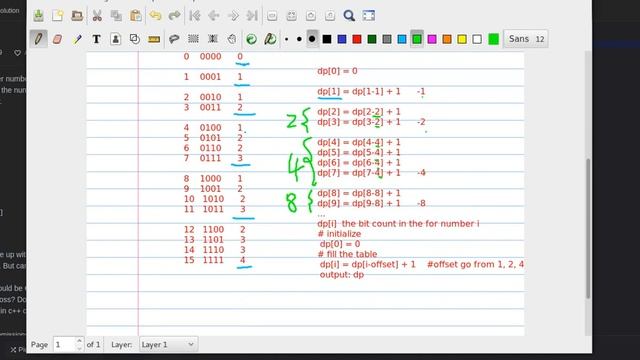Viewport: 640px width, 360px height.
Task: Select the Insert Image tool
Action: [x=116, y=39]
